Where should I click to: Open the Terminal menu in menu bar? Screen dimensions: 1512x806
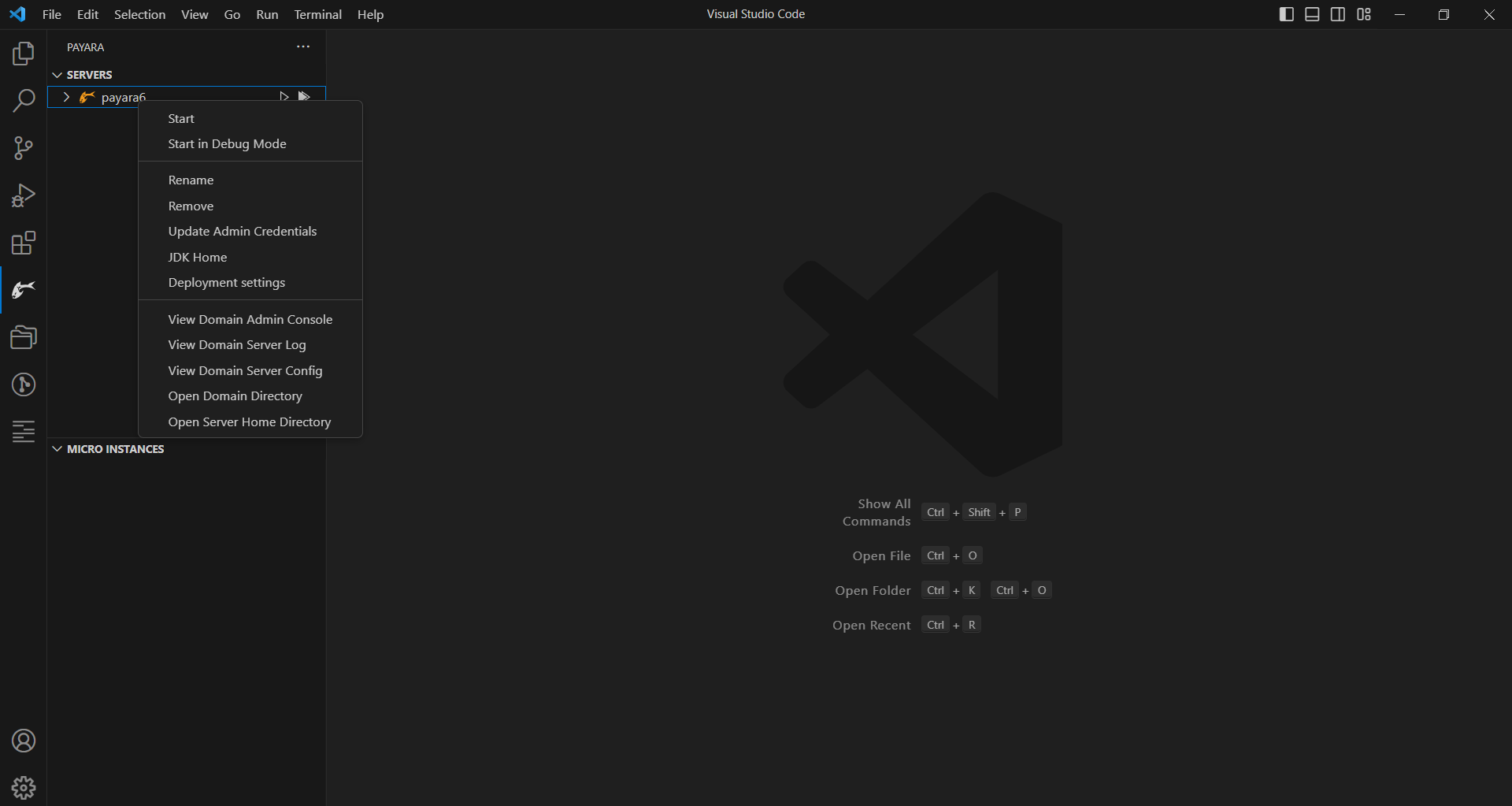(317, 14)
